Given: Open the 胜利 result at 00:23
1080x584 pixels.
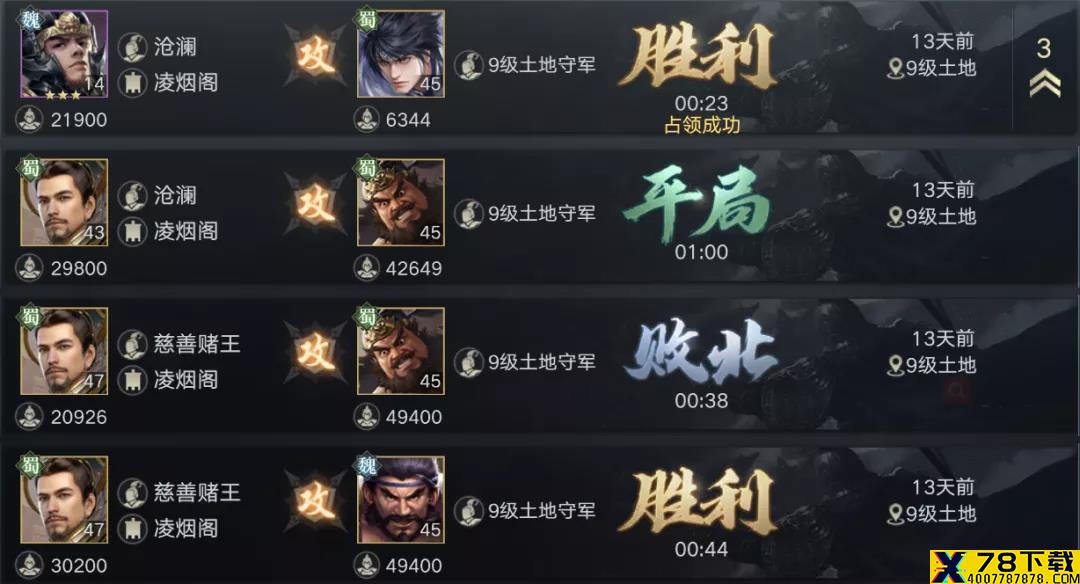Looking at the screenshot, I should [698, 58].
